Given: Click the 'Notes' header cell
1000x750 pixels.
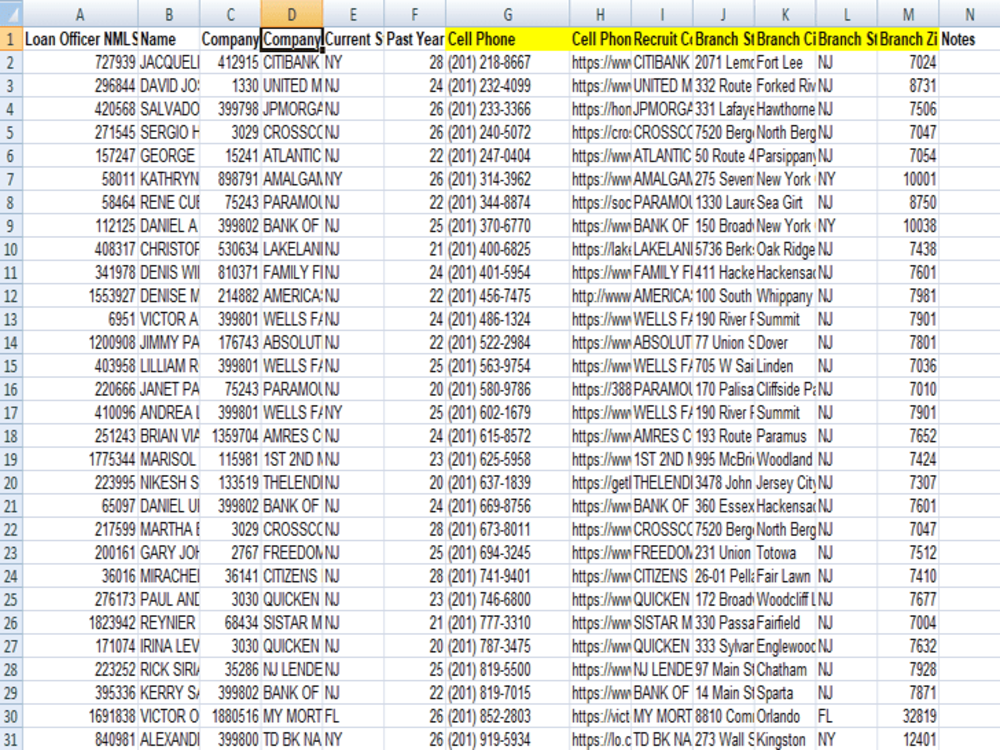Looking at the screenshot, I should (x=969, y=39).
